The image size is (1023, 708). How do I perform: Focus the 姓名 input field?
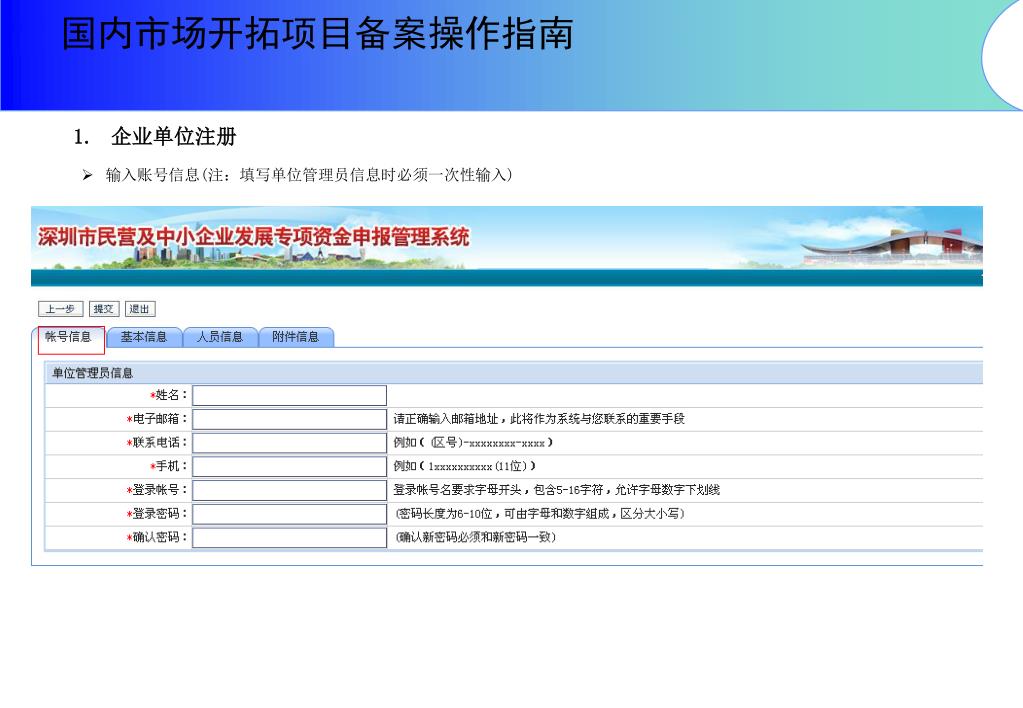pos(290,395)
